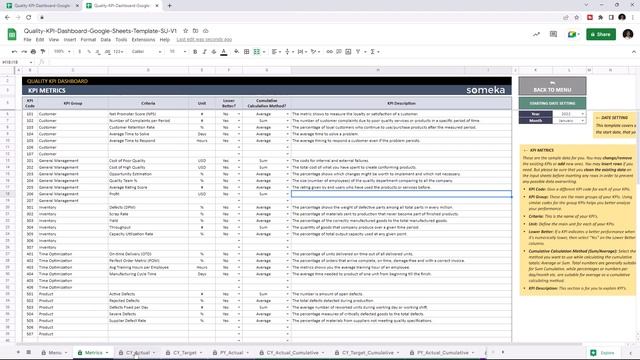Switch to the CY_Target sheet tab
The width and height of the screenshot is (640, 360).
pos(184,353)
